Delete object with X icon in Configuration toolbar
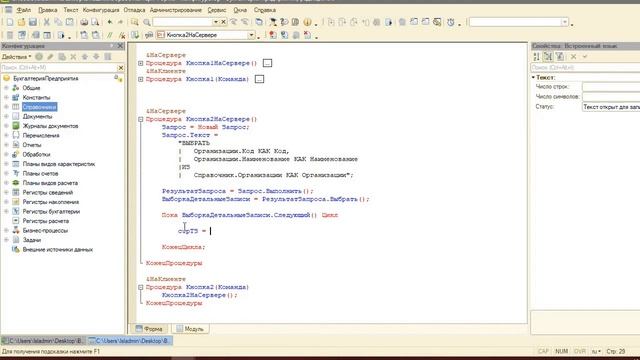 pos(73,57)
